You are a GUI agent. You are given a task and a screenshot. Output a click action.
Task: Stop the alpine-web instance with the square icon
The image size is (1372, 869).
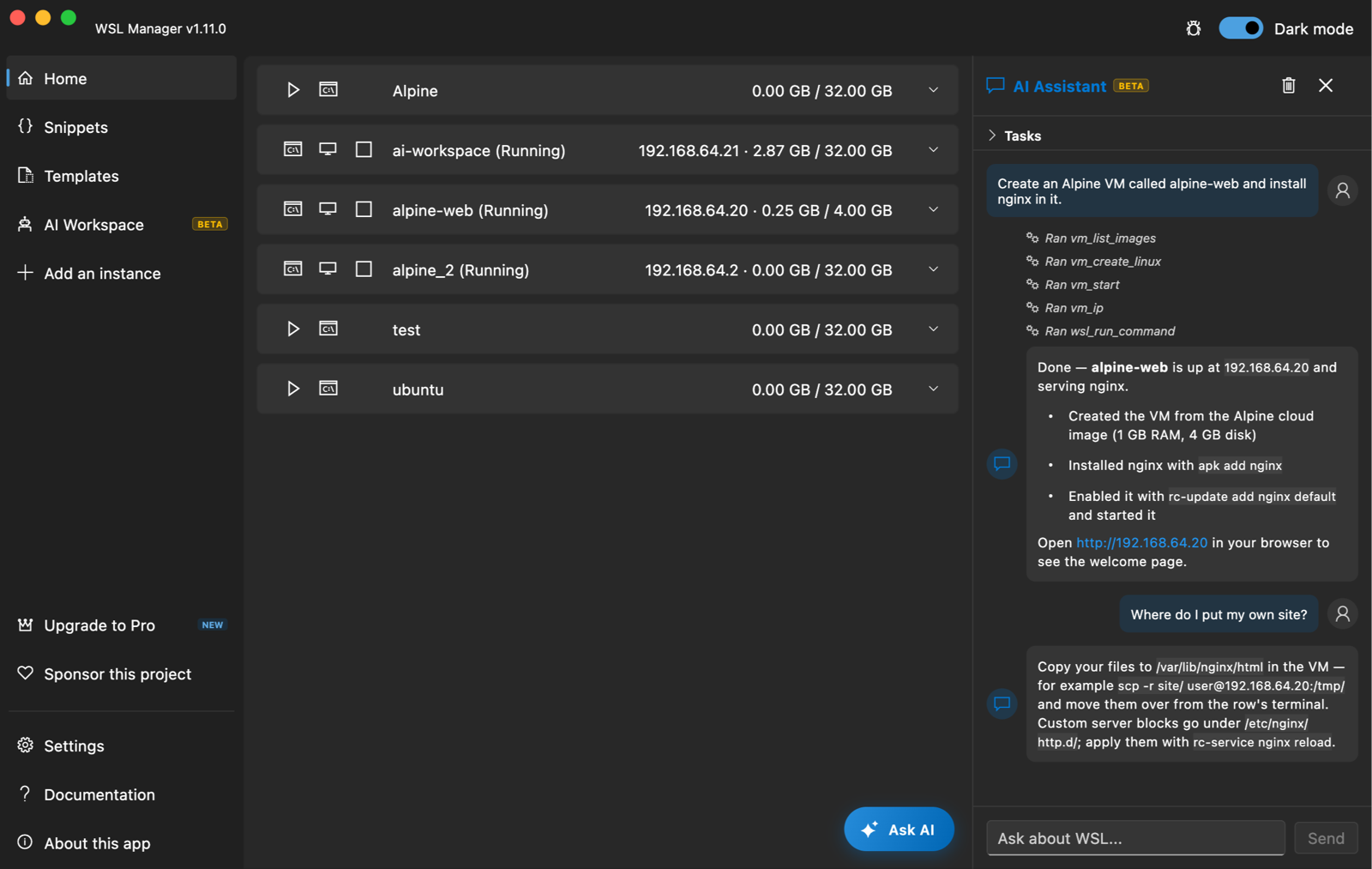click(364, 209)
